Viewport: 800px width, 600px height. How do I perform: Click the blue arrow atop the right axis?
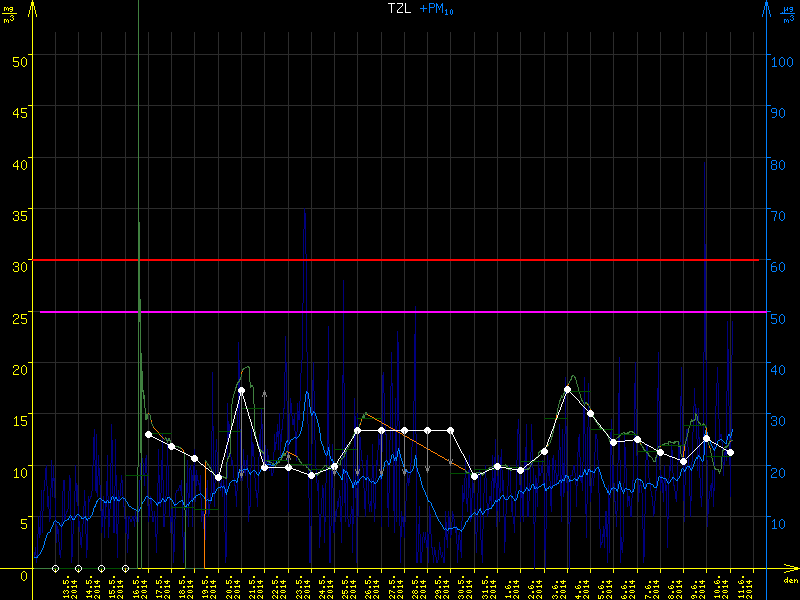(767, 10)
